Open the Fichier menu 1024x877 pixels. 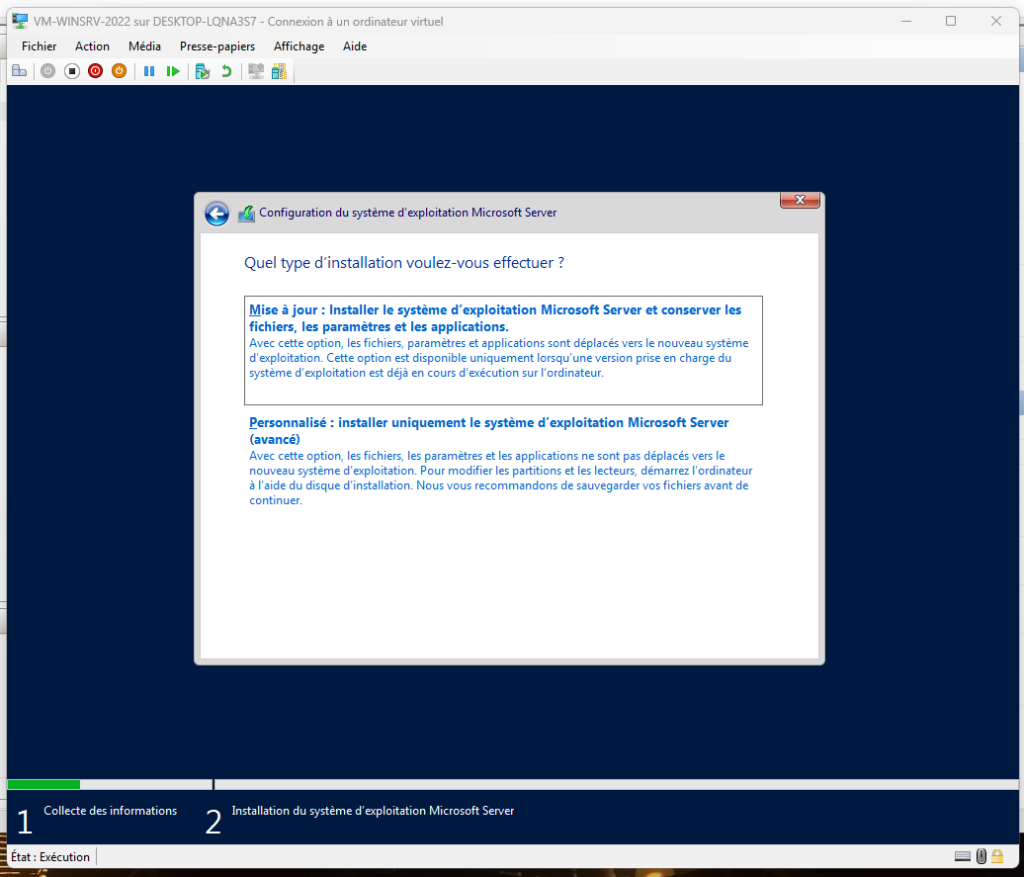pos(39,46)
